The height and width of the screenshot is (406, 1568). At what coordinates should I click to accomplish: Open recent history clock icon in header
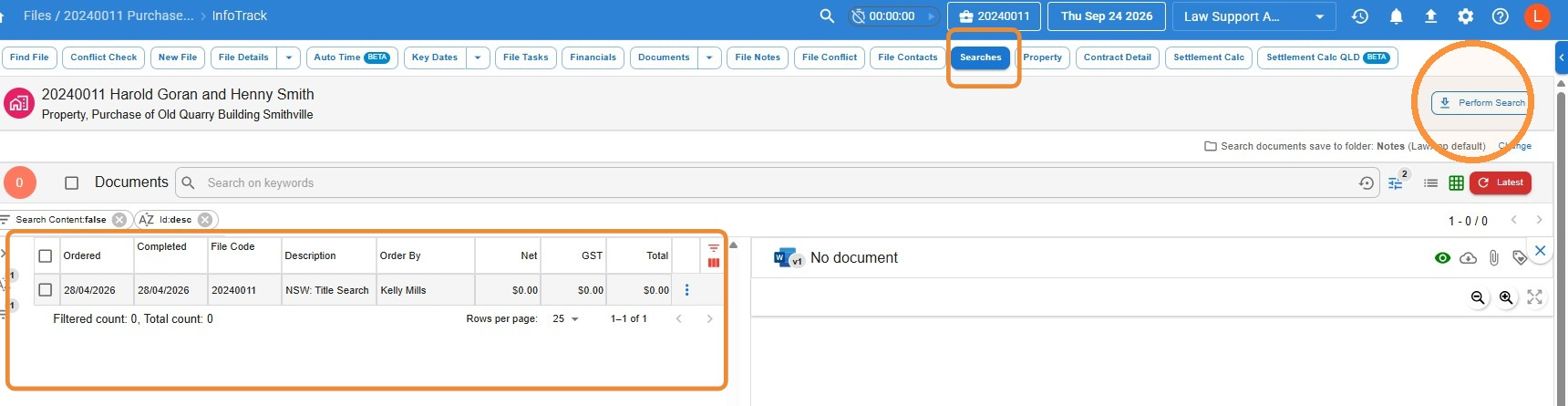pos(1359,16)
